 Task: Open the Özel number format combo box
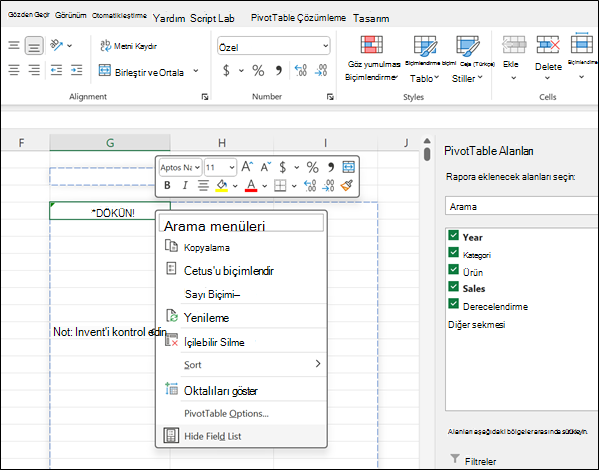pos(274,47)
